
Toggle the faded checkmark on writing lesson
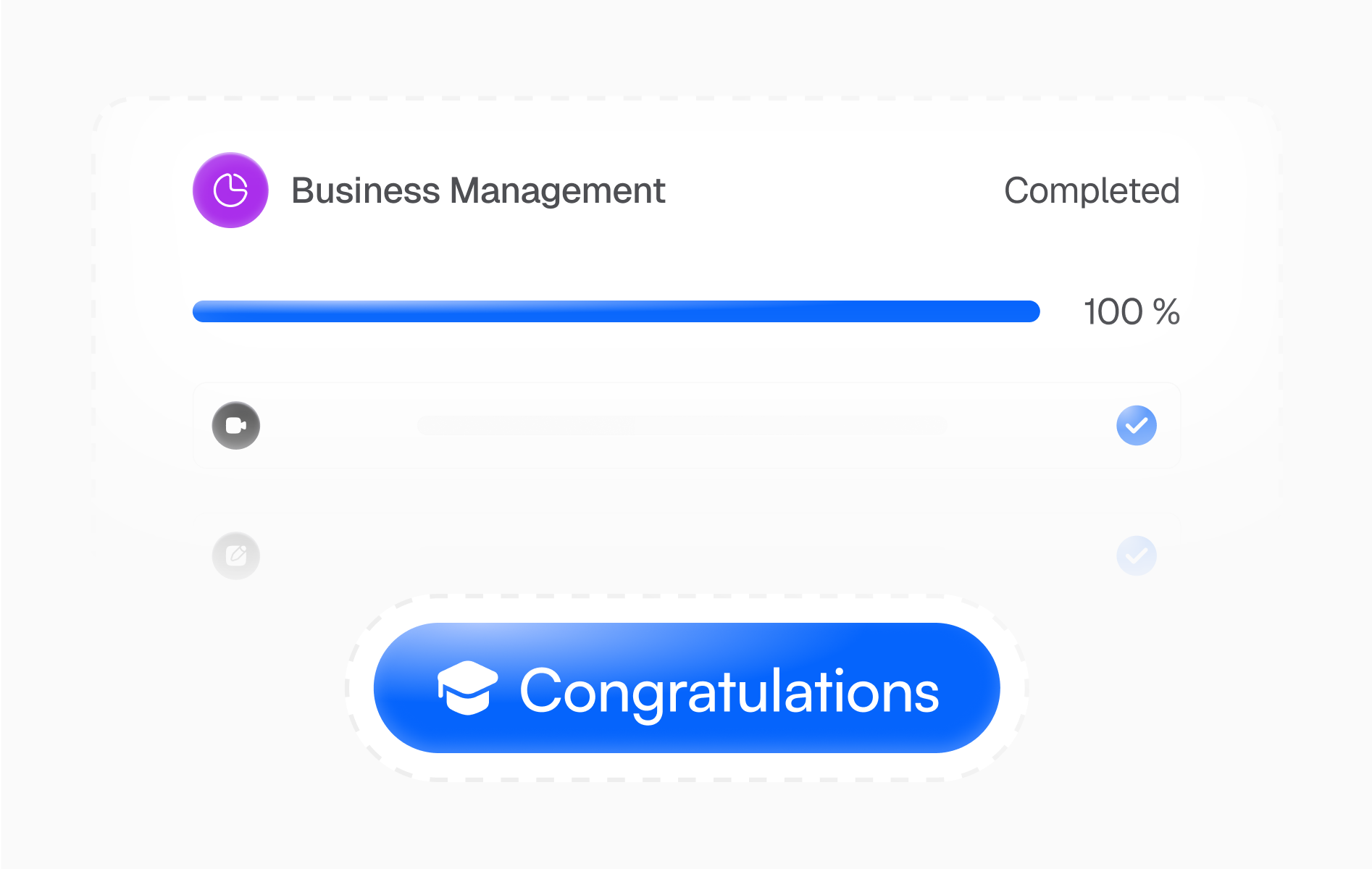[1136, 555]
